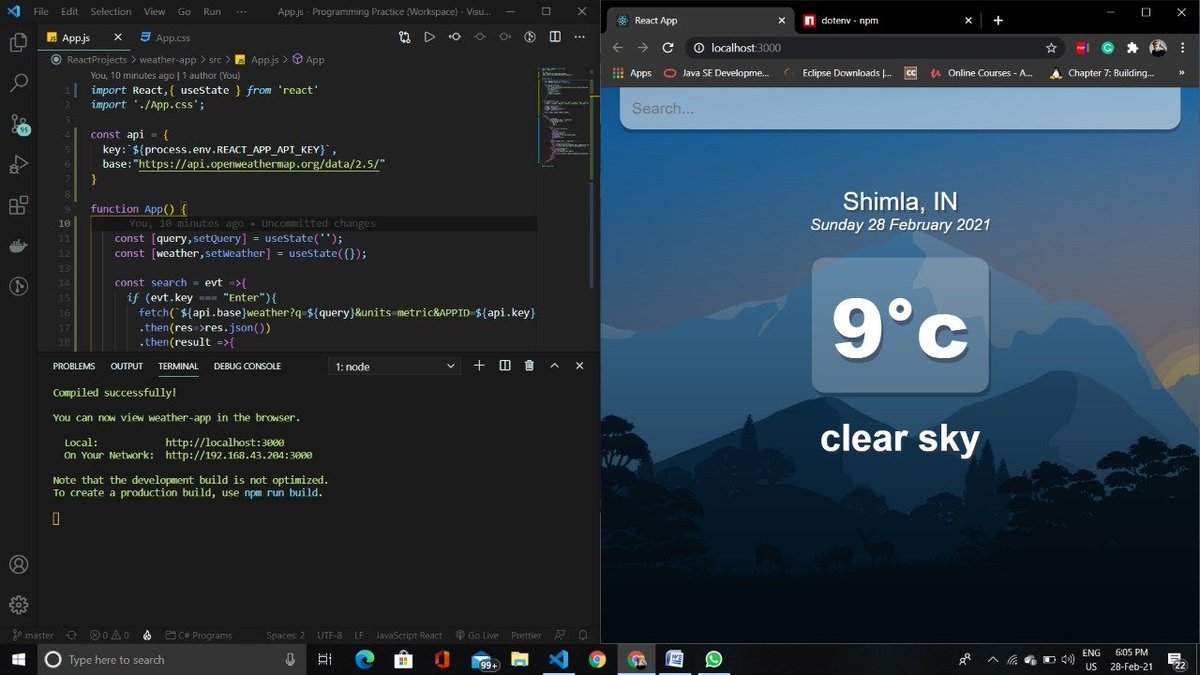Open Chrome profile avatar
The height and width of the screenshot is (675, 1200).
tap(1158, 47)
